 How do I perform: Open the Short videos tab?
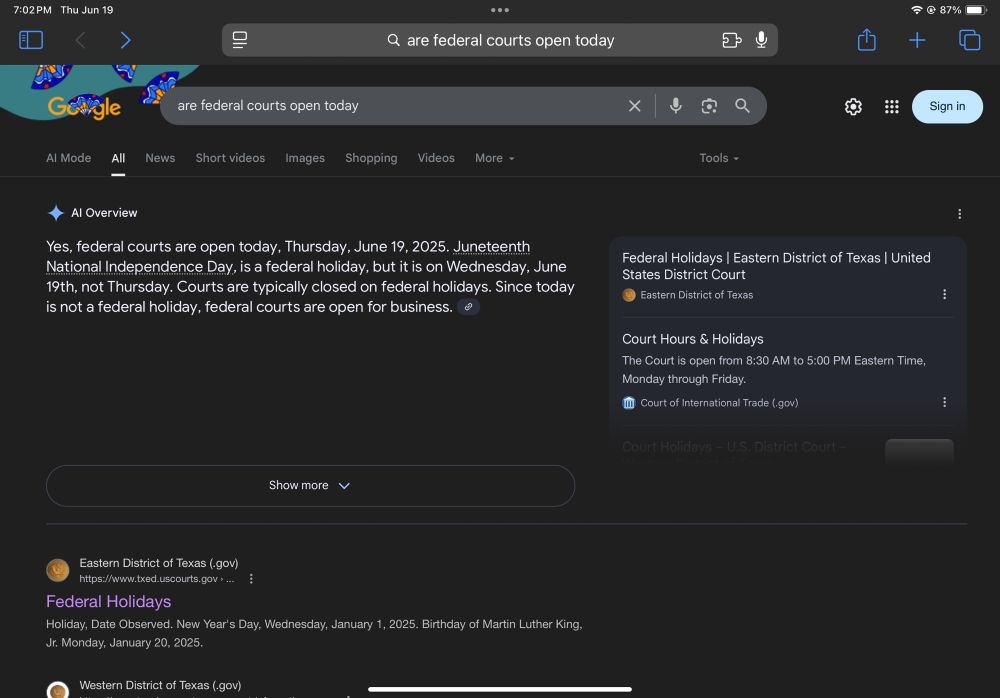[x=230, y=158]
